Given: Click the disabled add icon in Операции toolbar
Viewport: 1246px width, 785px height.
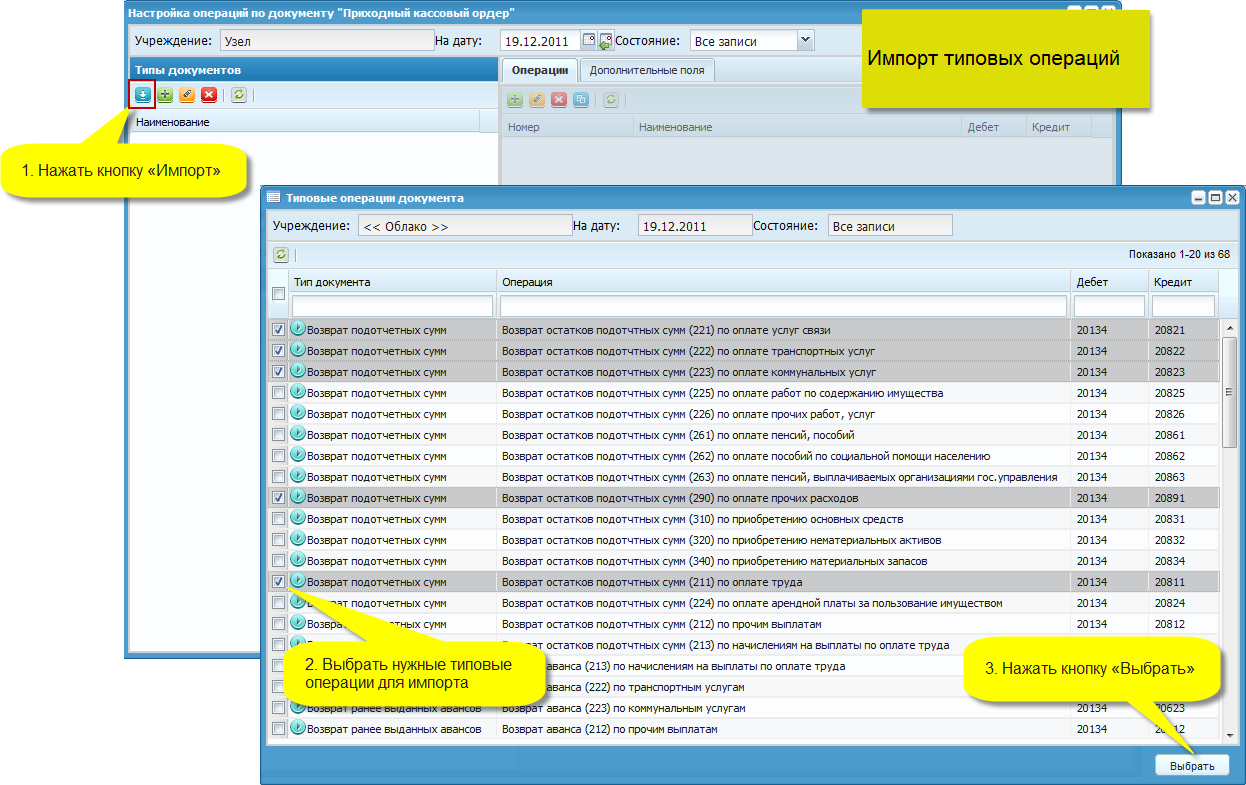Looking at the screenshot, I should point(515,100).
